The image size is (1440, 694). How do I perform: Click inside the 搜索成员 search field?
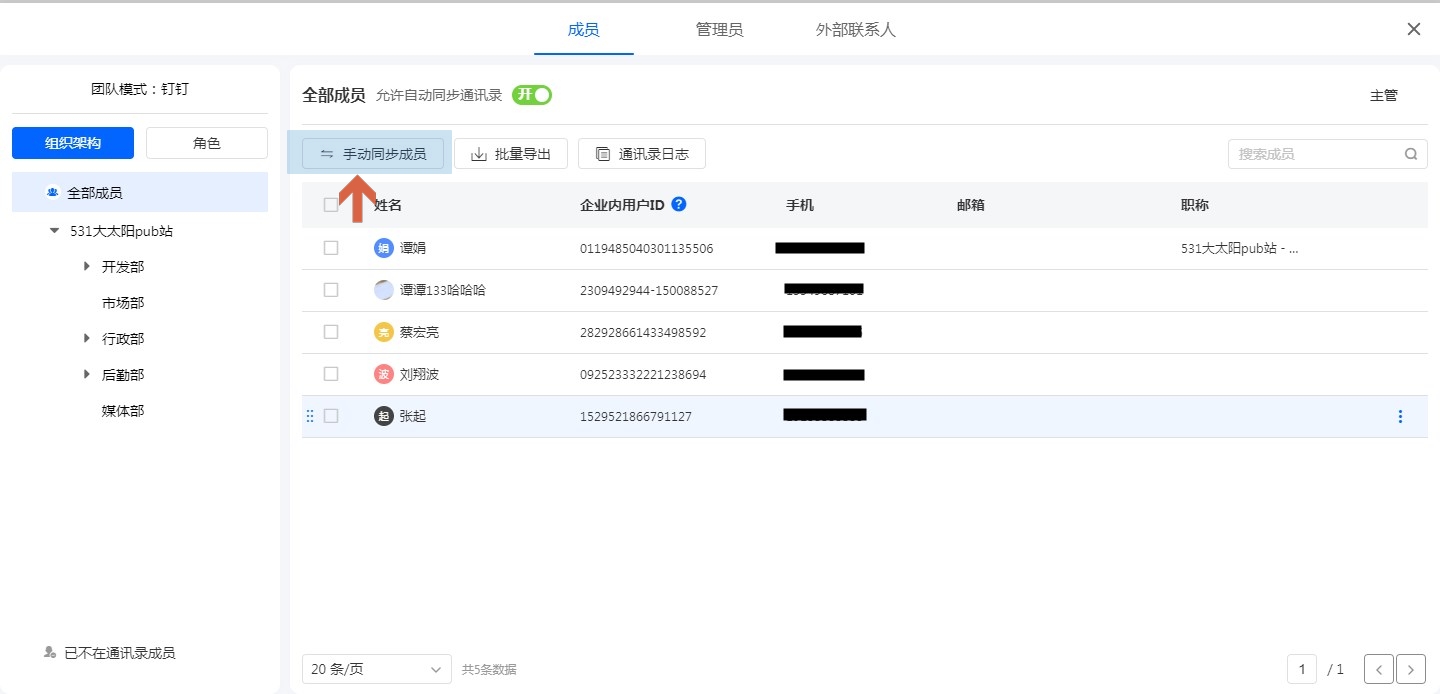tap(1315, 154)
